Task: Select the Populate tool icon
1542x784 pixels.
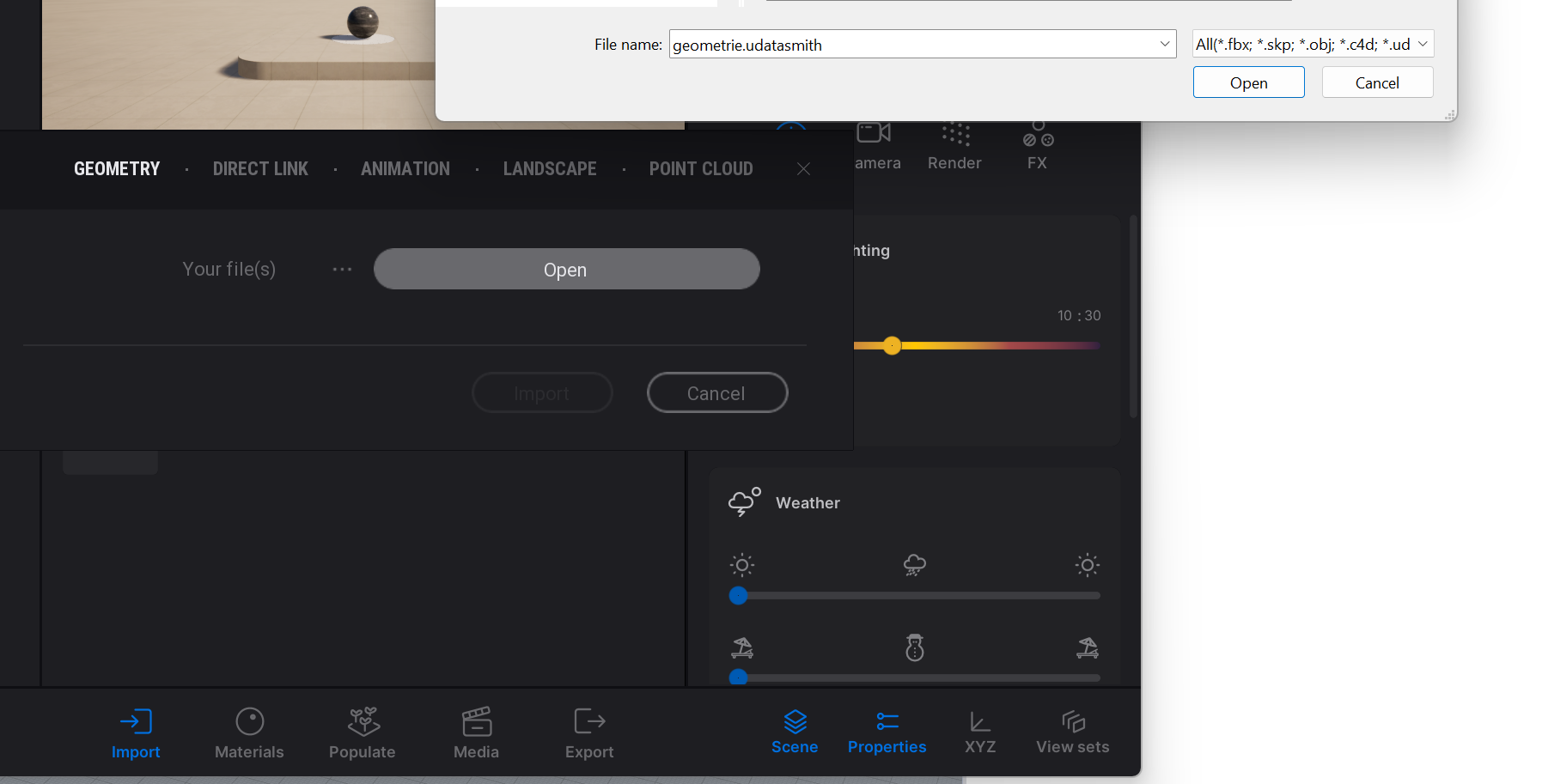Action: 363,722
